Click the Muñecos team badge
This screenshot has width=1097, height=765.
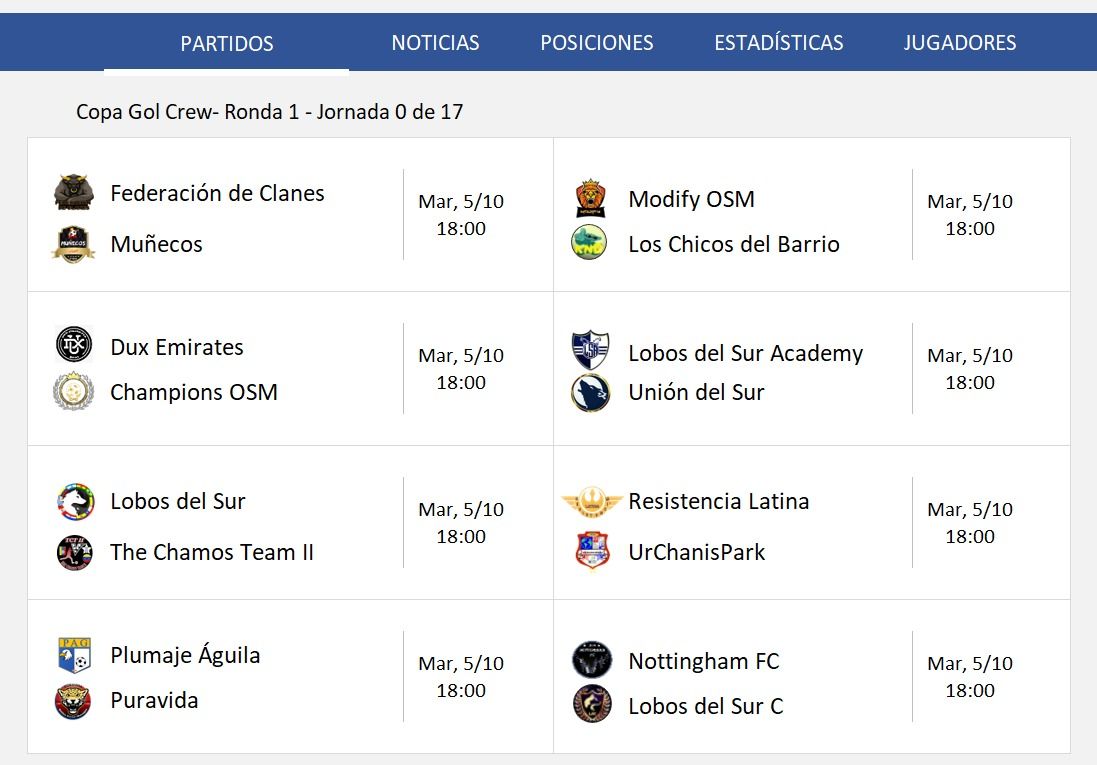[73, 244]
